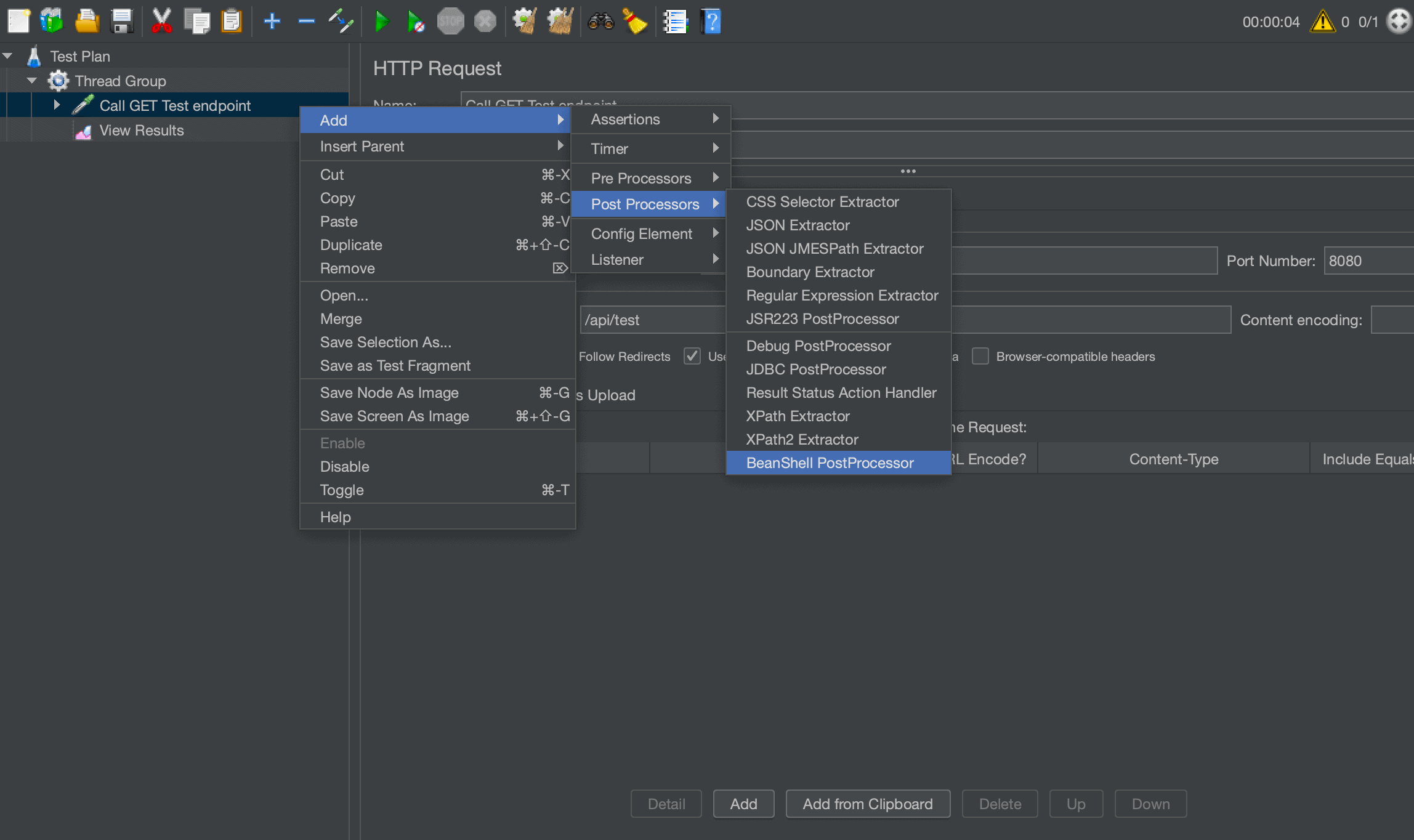
Task: Expand the Call GET Test endpoint node
Action: [x=57, y=105]
